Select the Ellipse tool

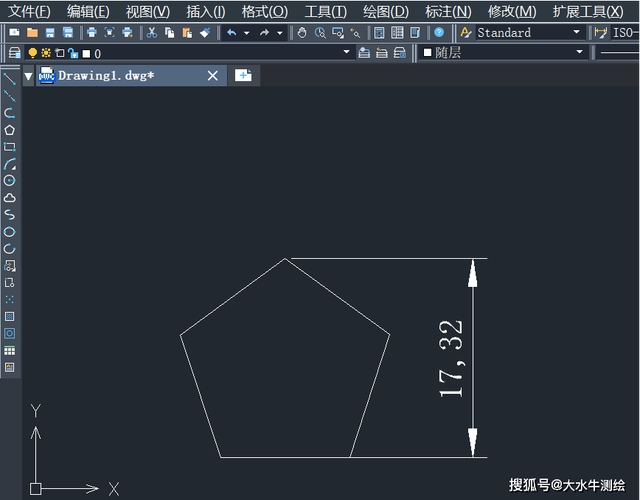tap(9, 232)
